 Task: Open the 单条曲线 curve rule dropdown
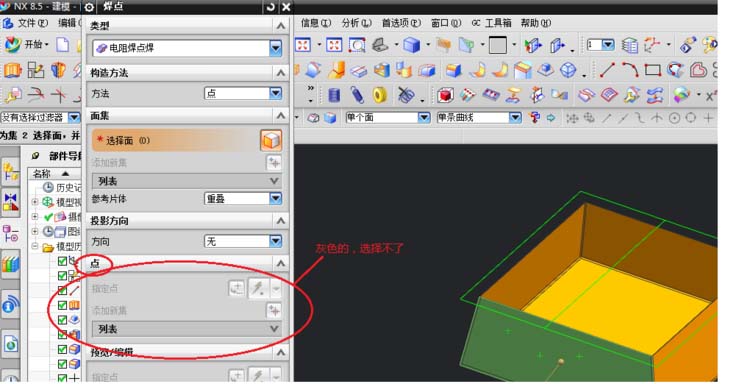click(515, 118)
